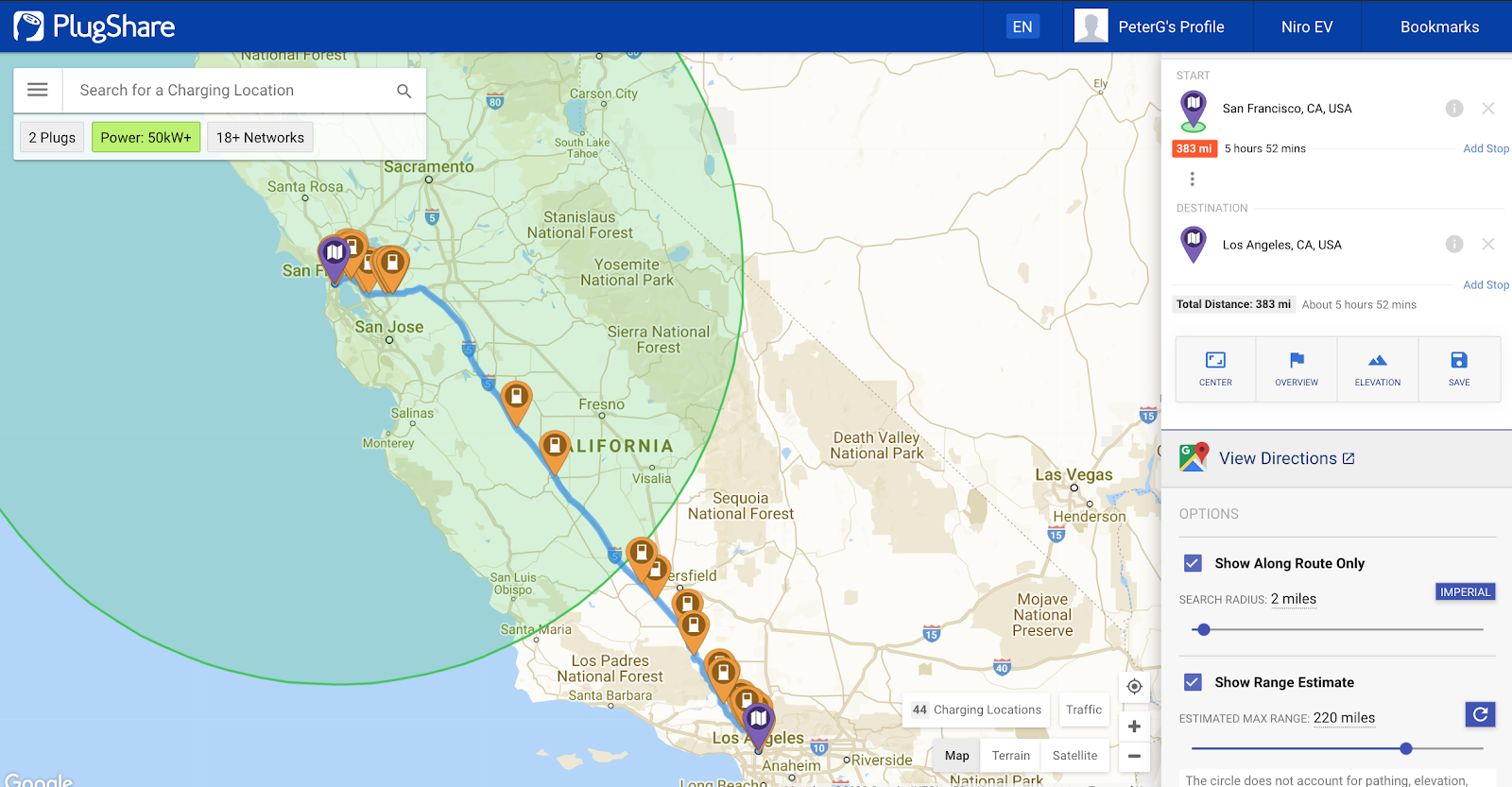Click the Google Maps icon next to View Directions

pos(1194,457)
